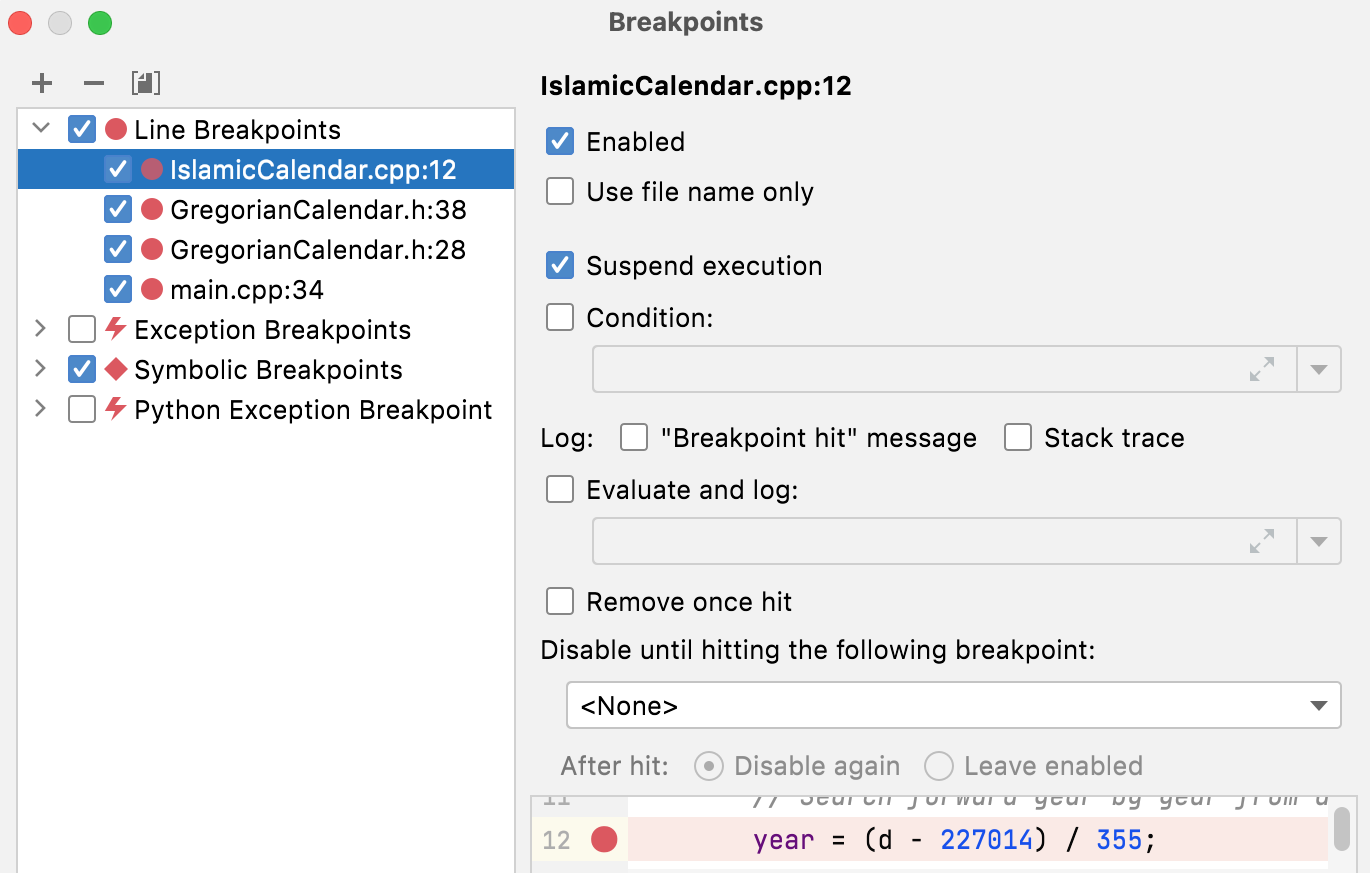Click the red diamond icon of Symbolic Breakpoints
Image resolution: width=1370 pixels, height=873 pixels.
(x=115, y=369)
